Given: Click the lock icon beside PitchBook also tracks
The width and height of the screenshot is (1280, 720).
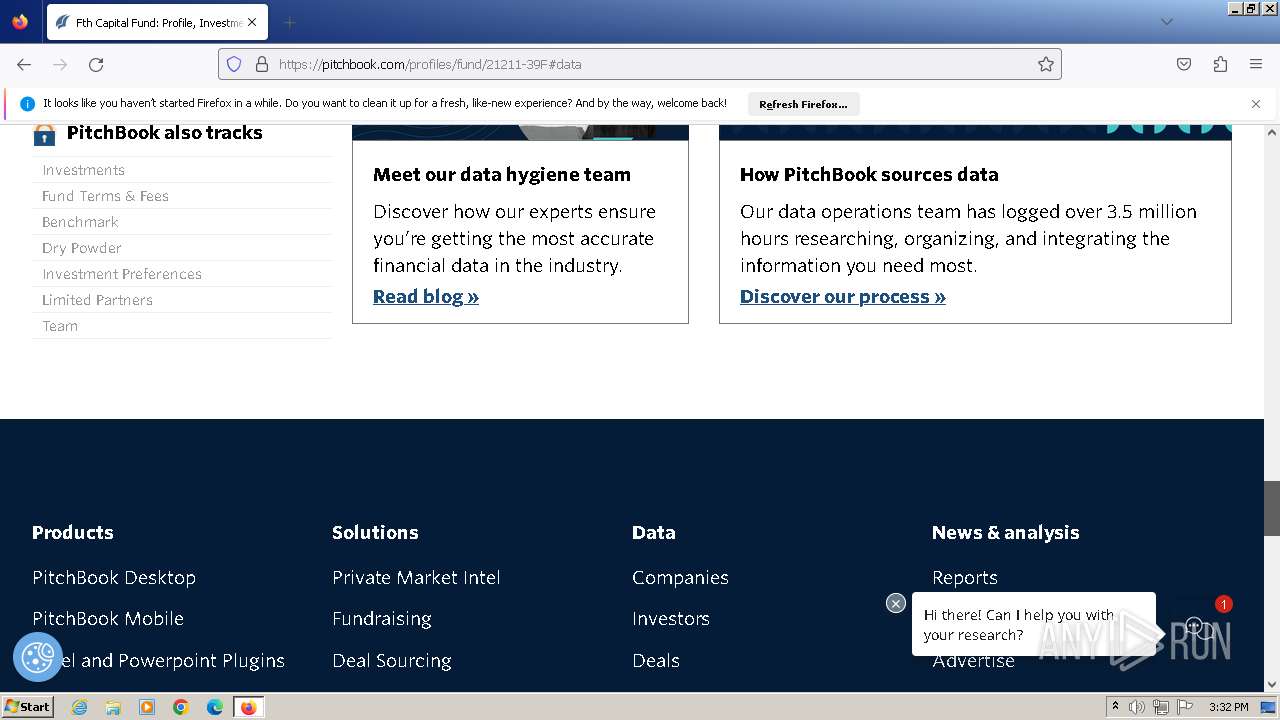Looking at the screenshot, I should click(x=44, y=134).
